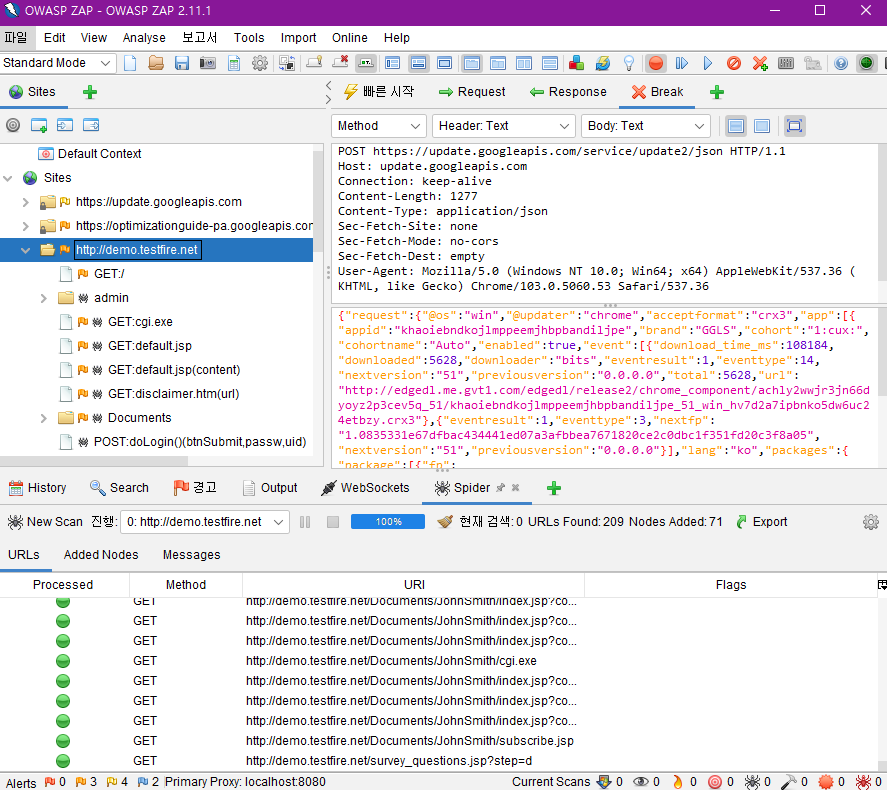Click the clean completed scans broom icon
The image size is (887, 790).
pyautogui.click(x=445, y=522)
